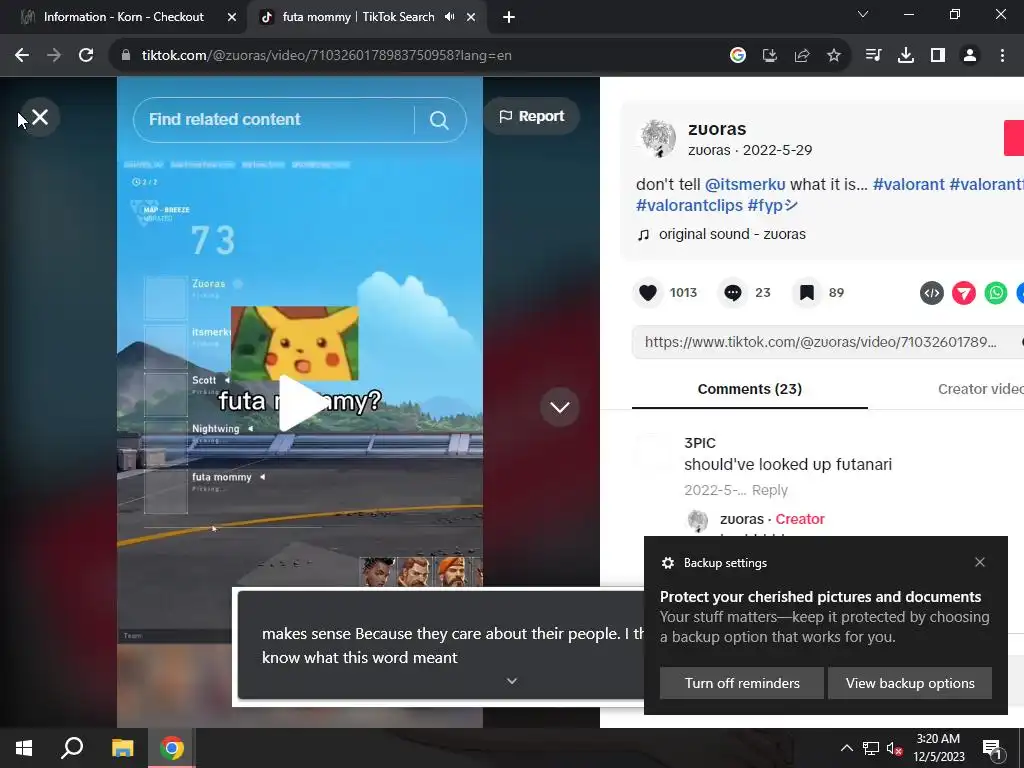Close the futa mommy TikTok Search tab
1024x768 pixels.
[471, 18]
